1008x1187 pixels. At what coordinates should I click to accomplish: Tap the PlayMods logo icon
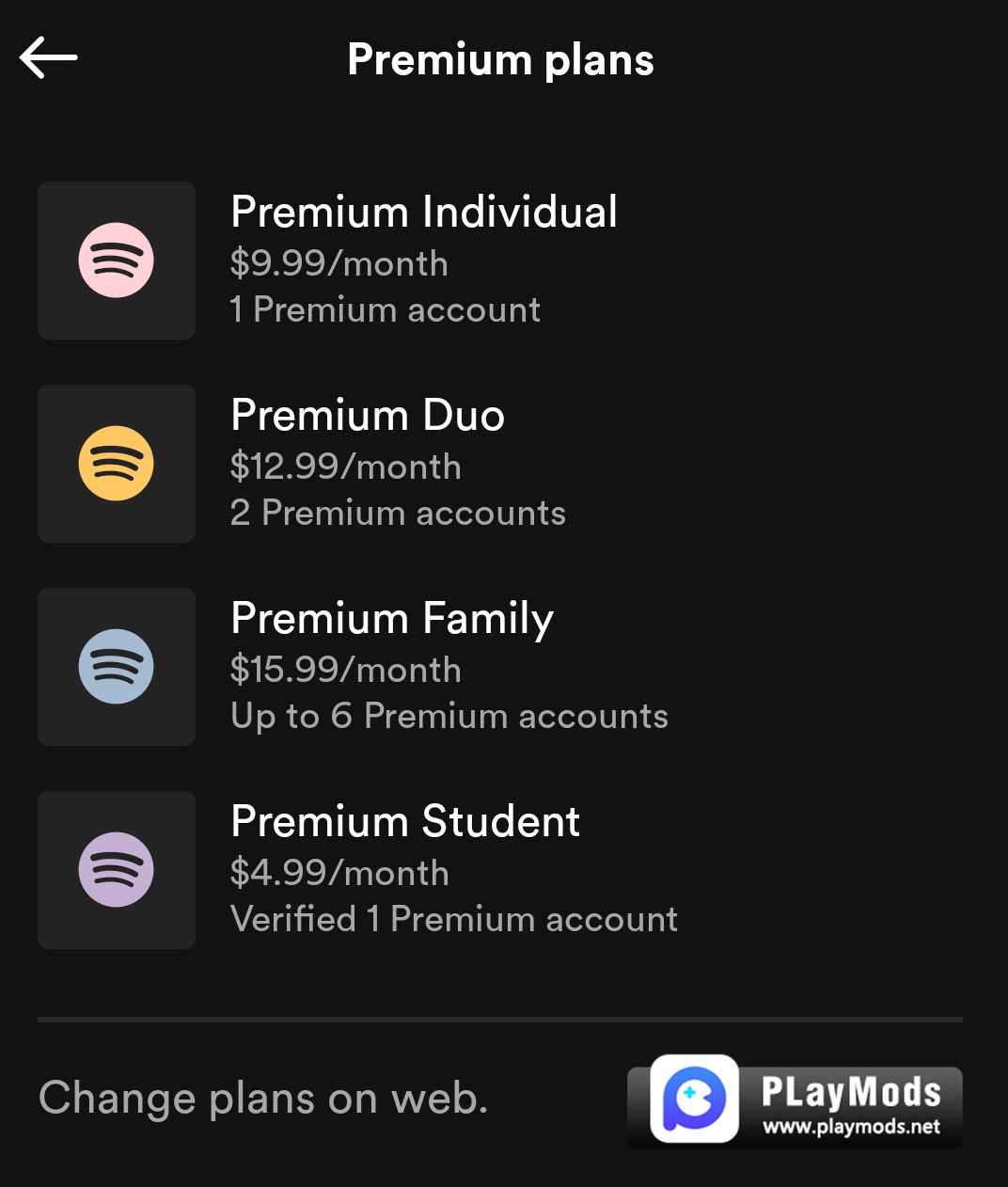[695, 1099]
